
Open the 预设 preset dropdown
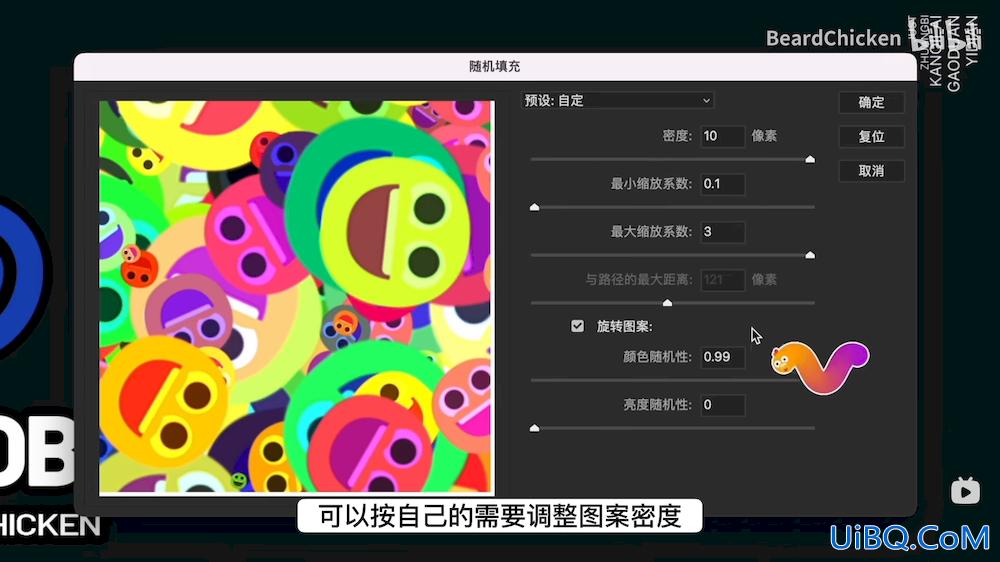(x=617, y=100)
